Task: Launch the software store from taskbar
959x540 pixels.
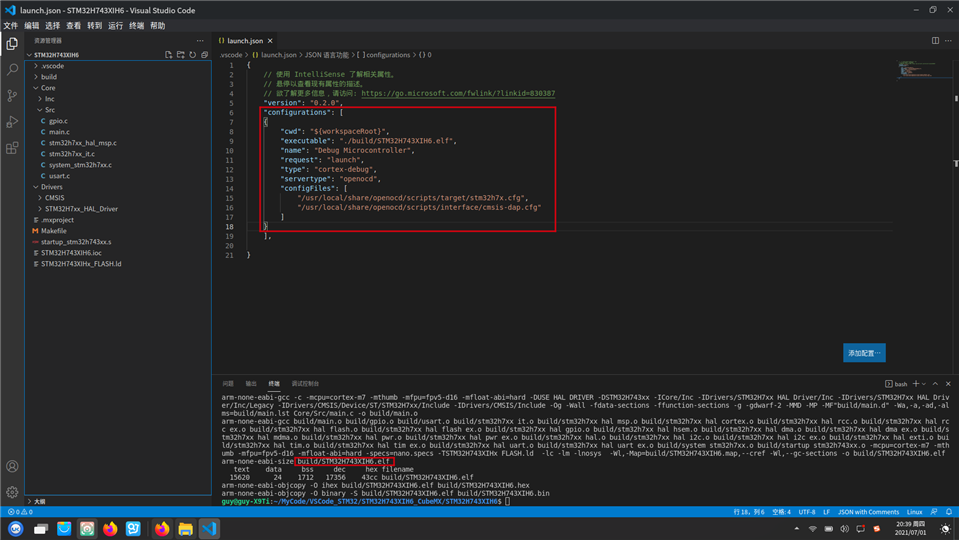Action: [64, 528]
